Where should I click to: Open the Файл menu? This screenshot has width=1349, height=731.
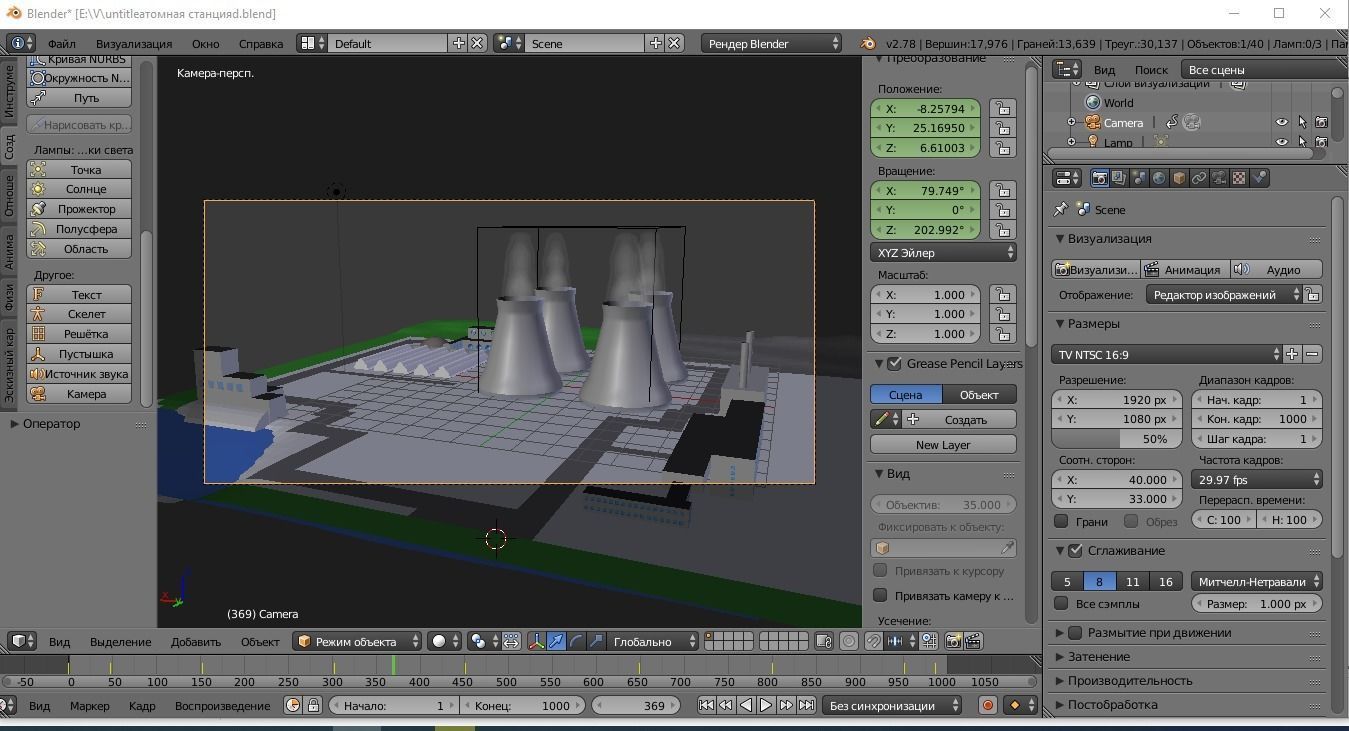pyautogui.click(x=61, y=44)
